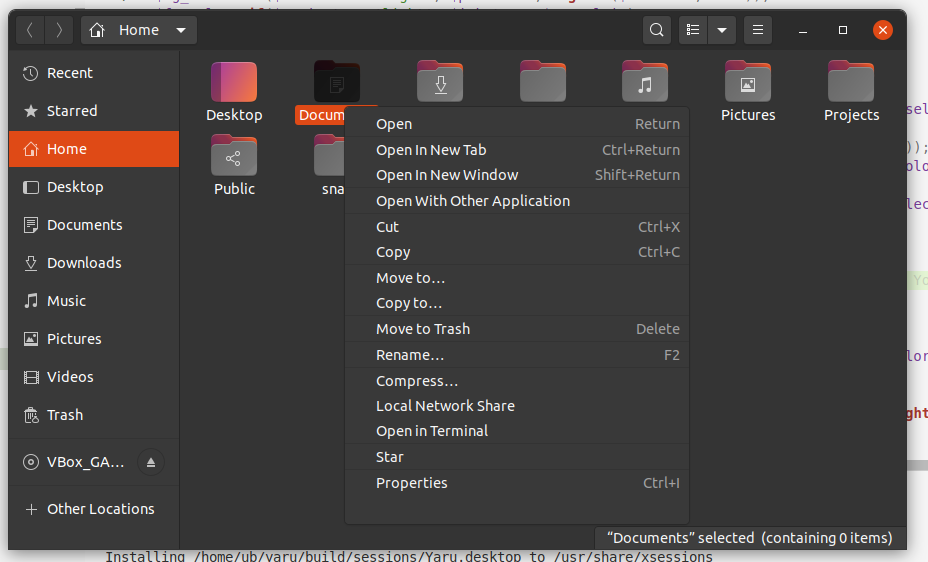Expand the view options dropdown arrow

coord(722,30)
